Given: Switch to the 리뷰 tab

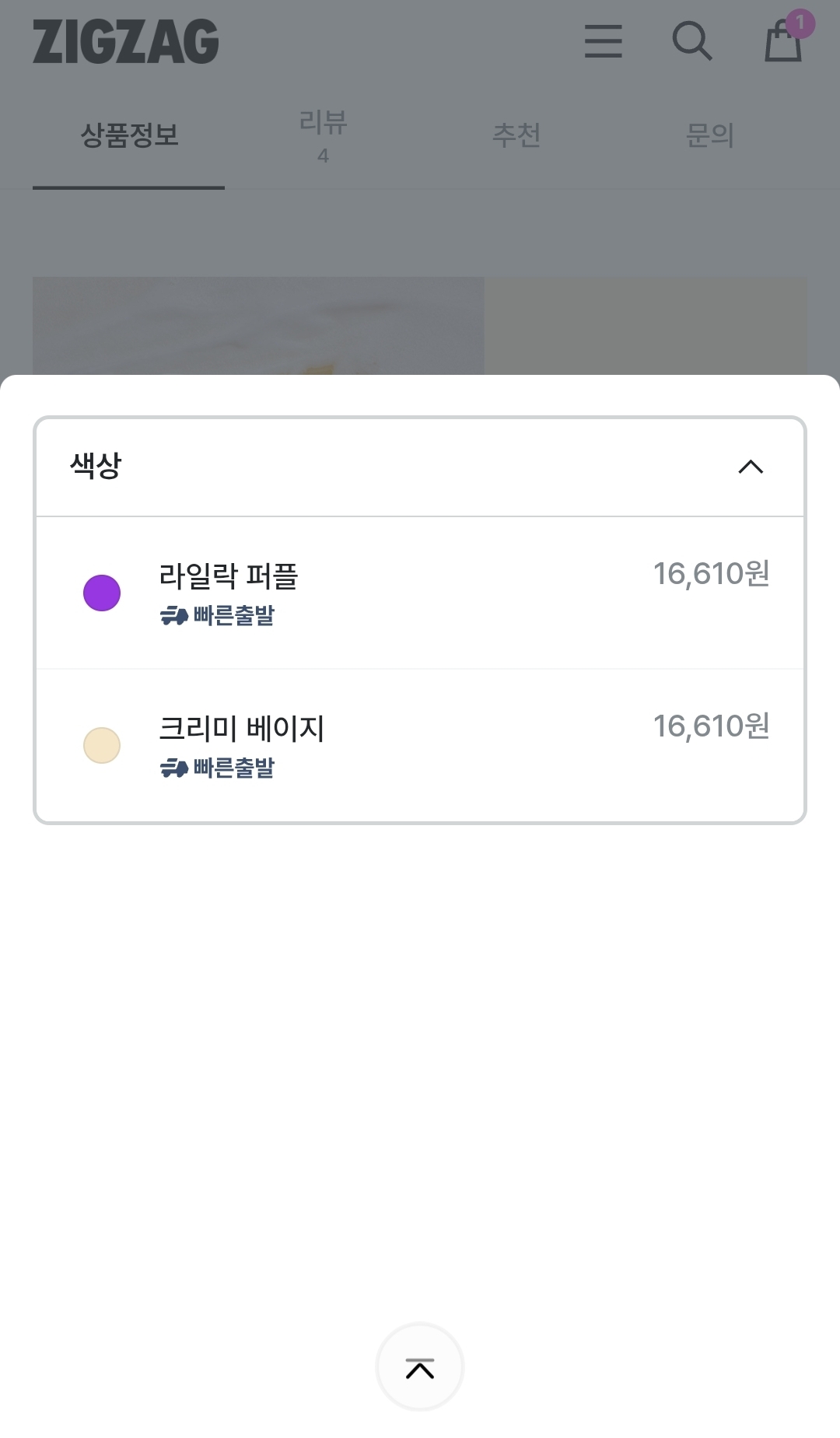Looking at the screenshot, I should (x=323, y=134).
